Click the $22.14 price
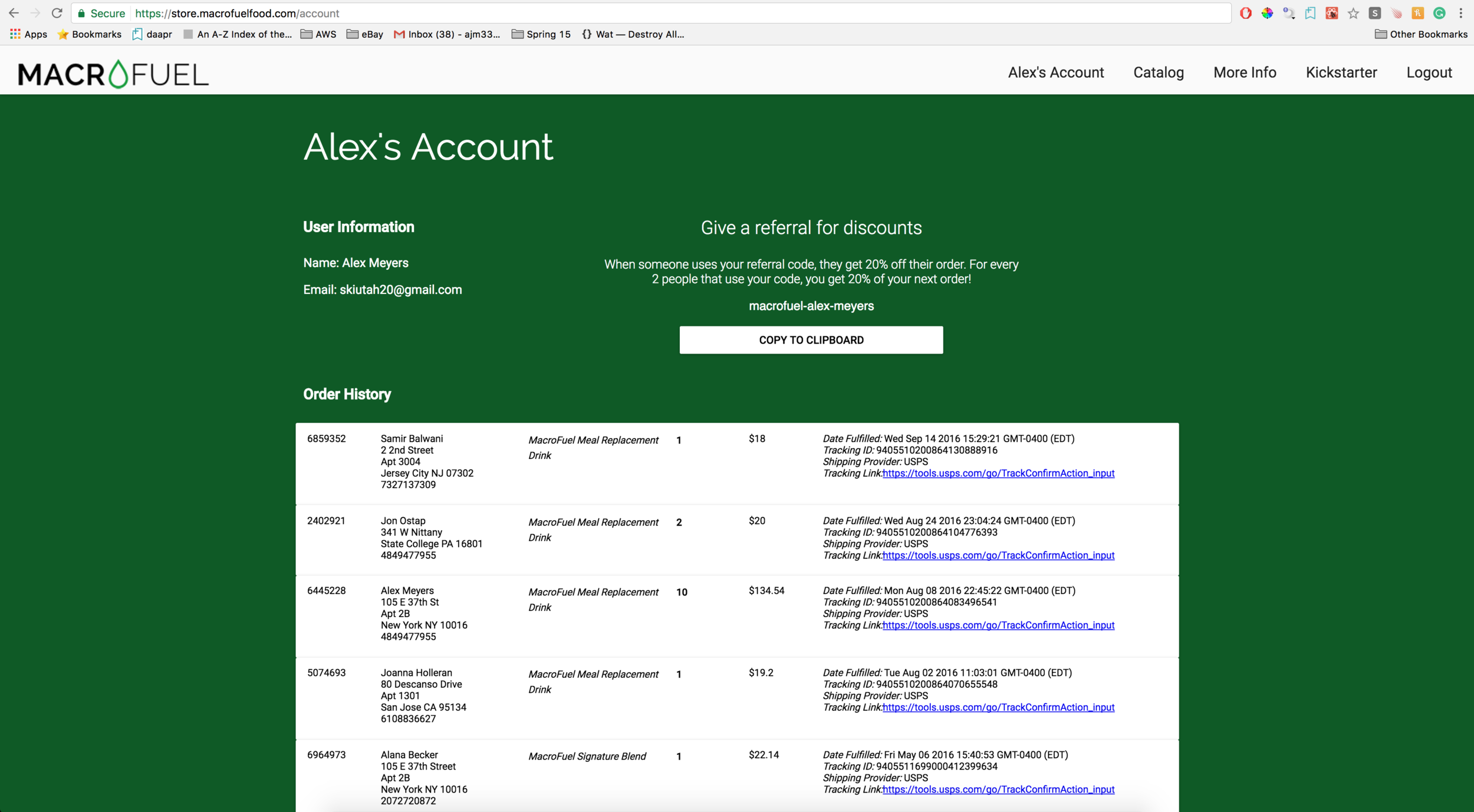The height and width of the screenshot is (812, 1474). 764,755
